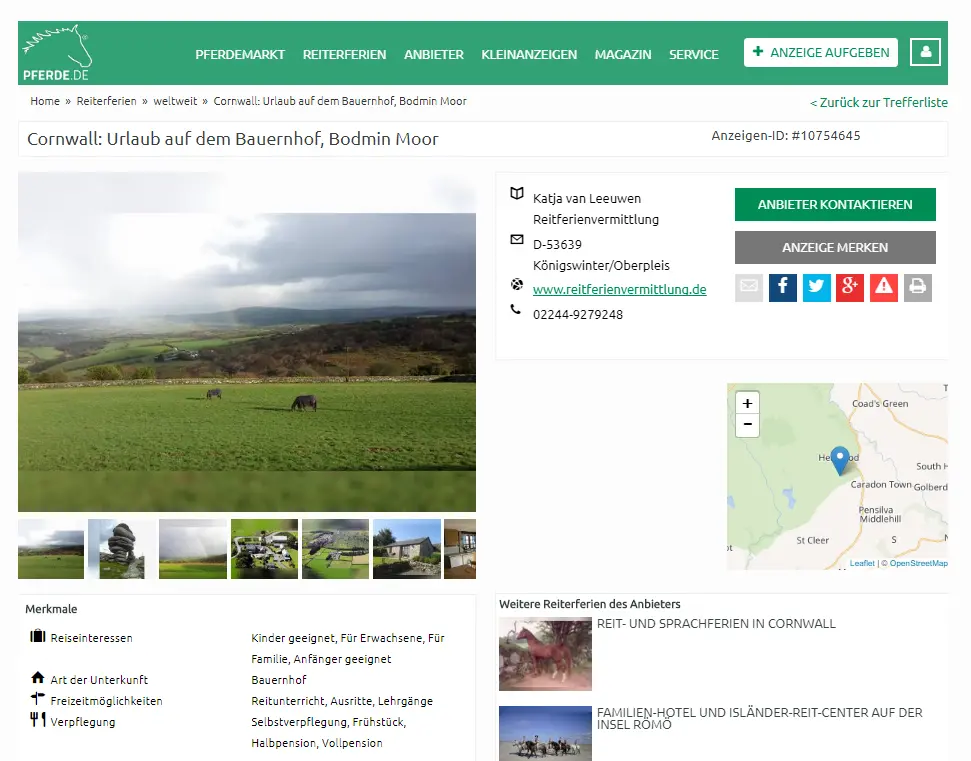This screenshot has height=761, width=971.
Task: Select Kleinanzeigen in the navigation bar
Action: click(529, 55)
